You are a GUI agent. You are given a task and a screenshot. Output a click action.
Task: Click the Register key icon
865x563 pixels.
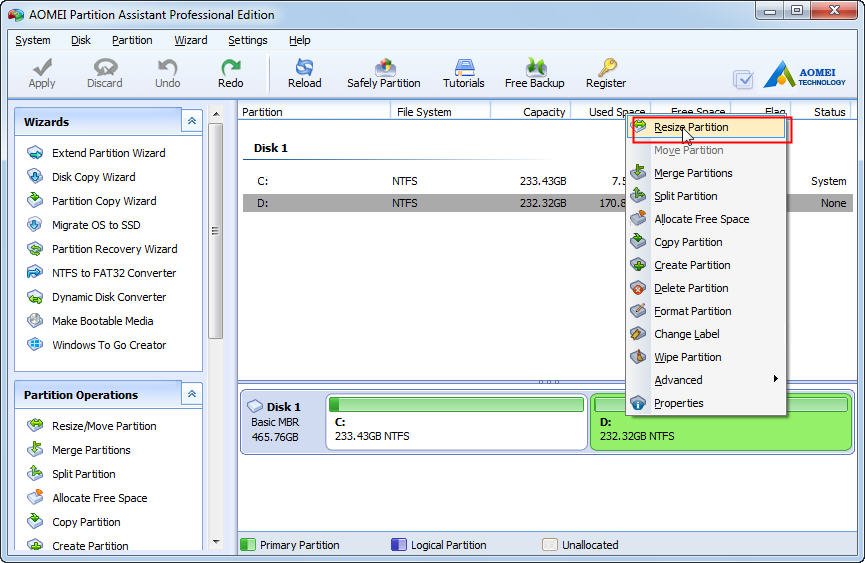607,67
